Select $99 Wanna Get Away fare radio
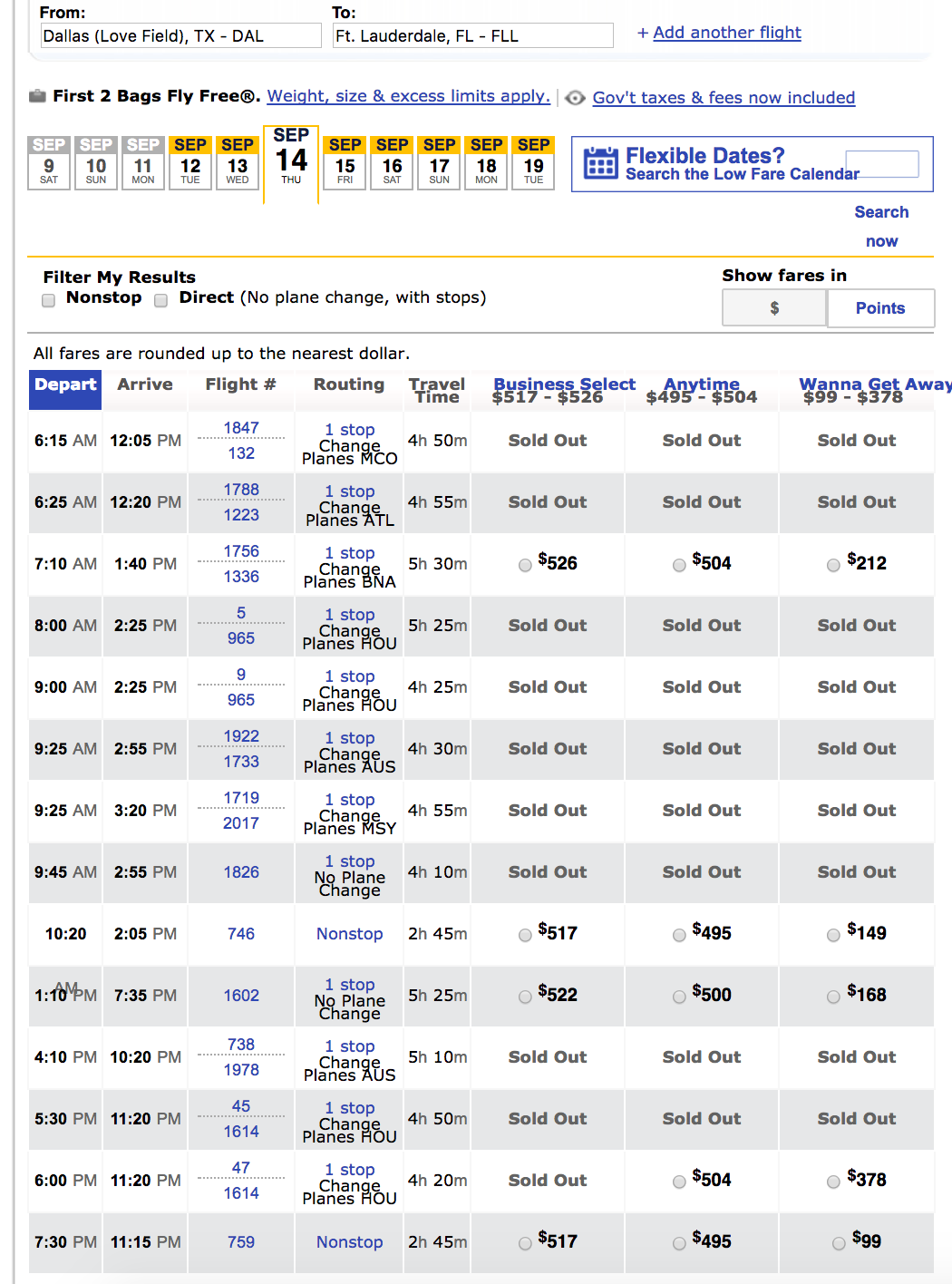This screenshot has width=952, height=1284. click(x=839, y=1243)
